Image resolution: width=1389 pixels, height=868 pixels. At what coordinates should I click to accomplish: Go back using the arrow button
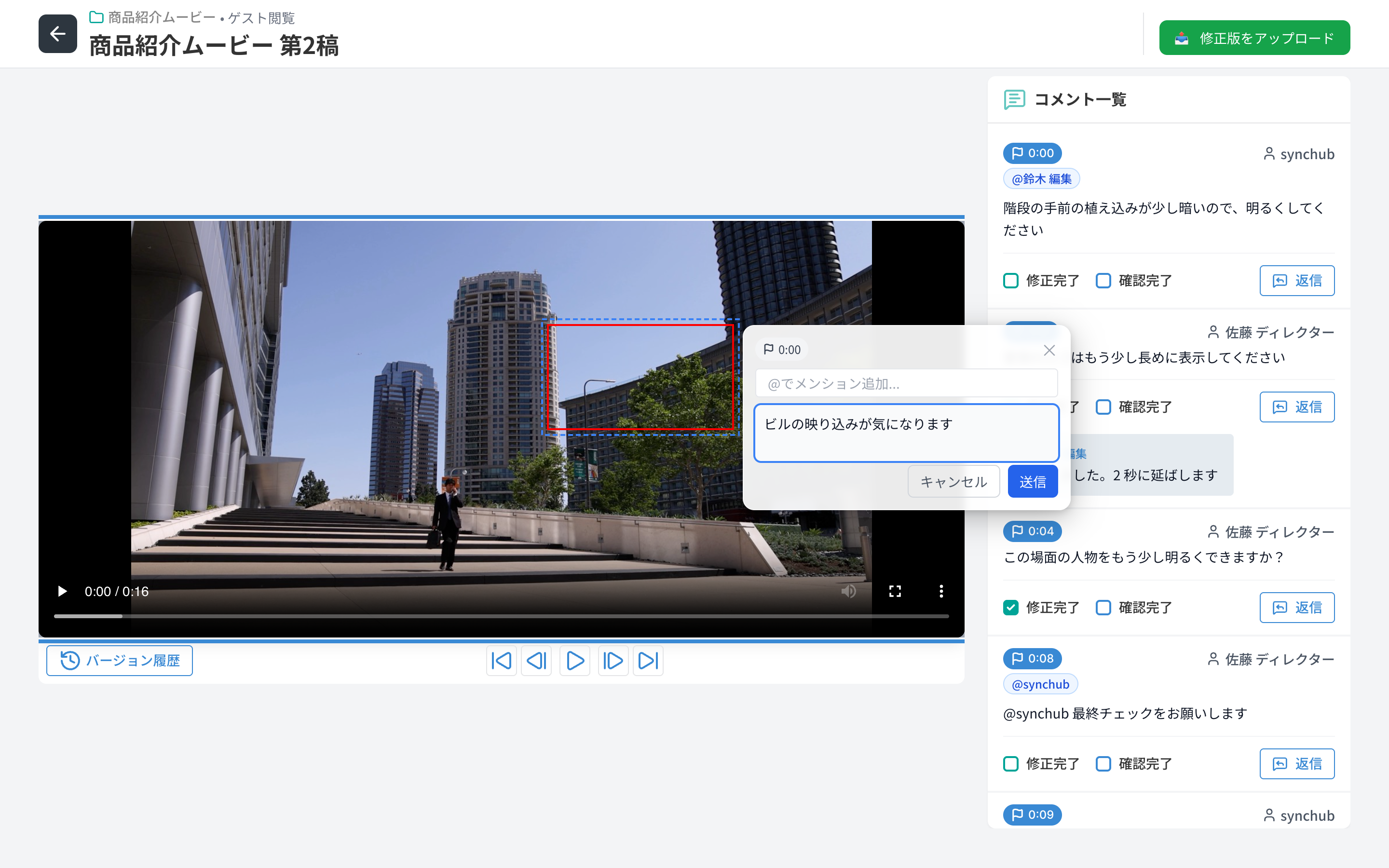click(57, 34)
